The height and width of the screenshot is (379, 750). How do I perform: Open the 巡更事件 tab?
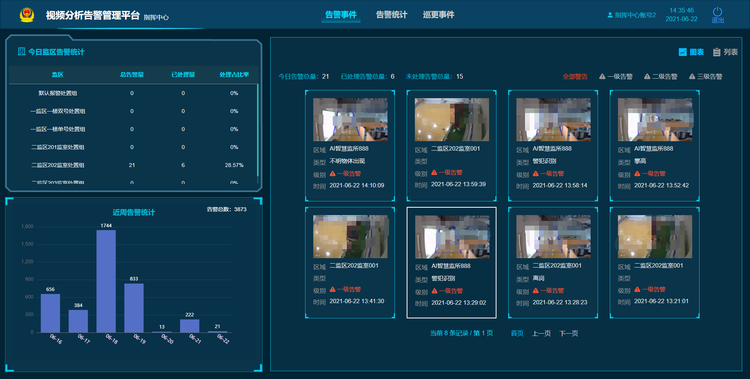[x=438, y=15]
